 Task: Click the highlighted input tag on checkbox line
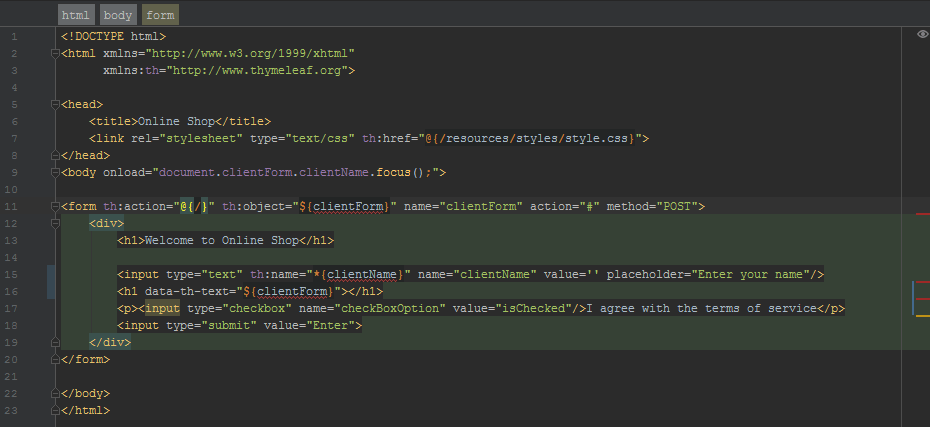coord(163,308)
